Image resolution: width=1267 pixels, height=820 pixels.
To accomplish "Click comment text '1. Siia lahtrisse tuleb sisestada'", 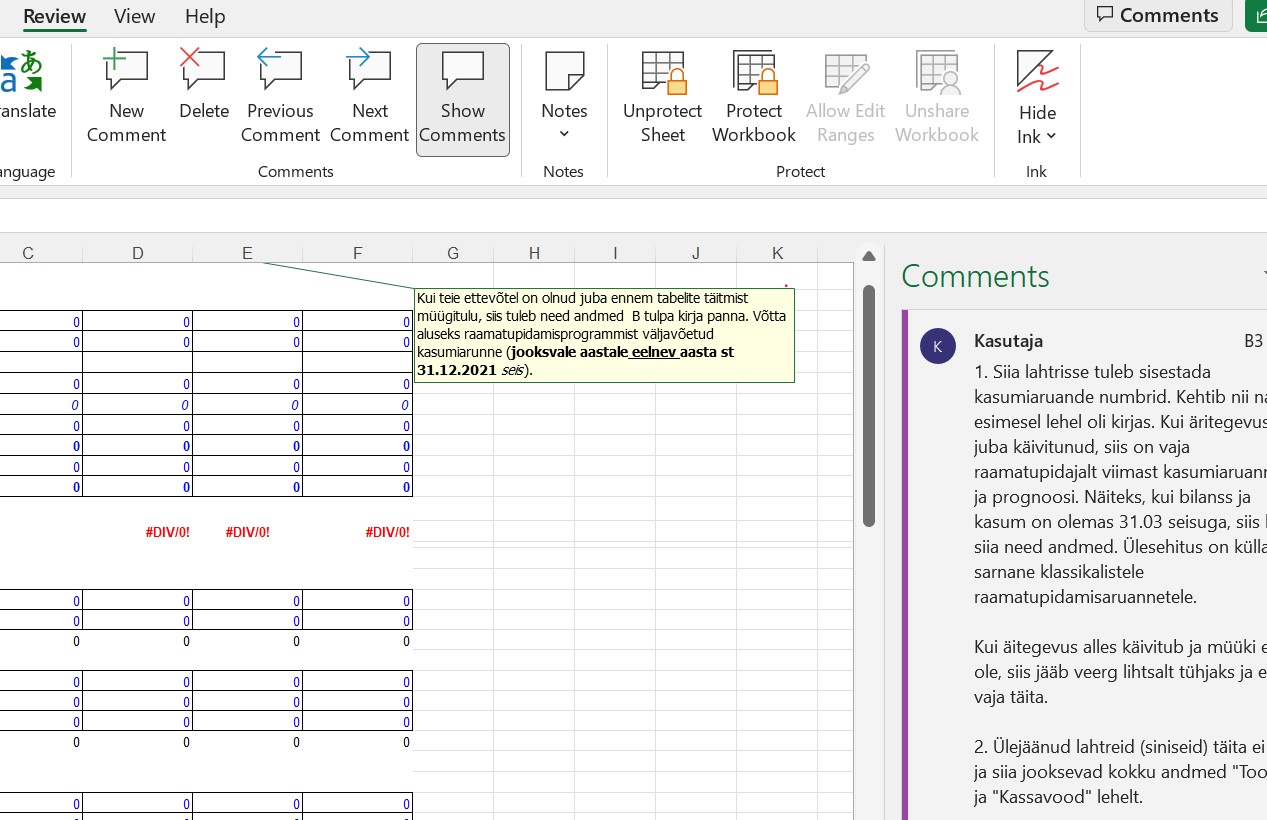I will tap(1092, 372).
